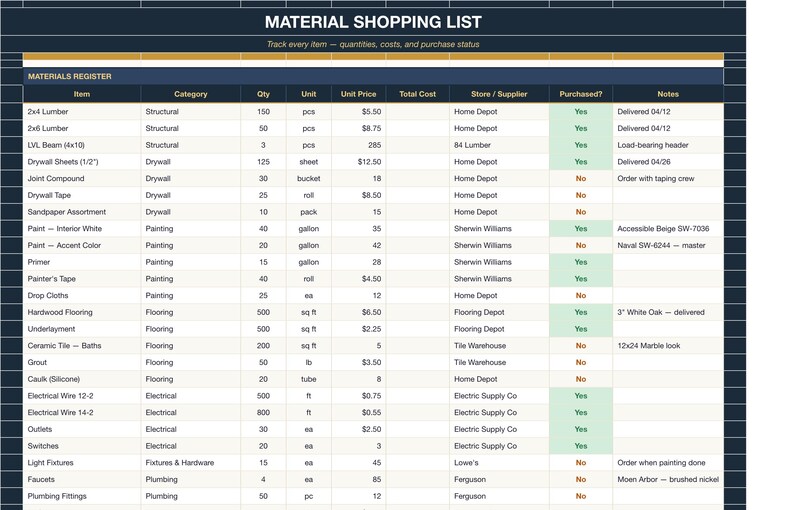
Task: Select the MATERIALS REGISTER section header
Action: (373, 76)
